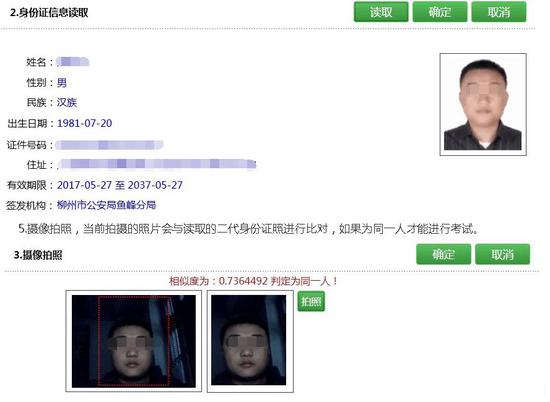Click the captured face snapshot image
This screenshot has height=402, width=550.
pos(250,341)
